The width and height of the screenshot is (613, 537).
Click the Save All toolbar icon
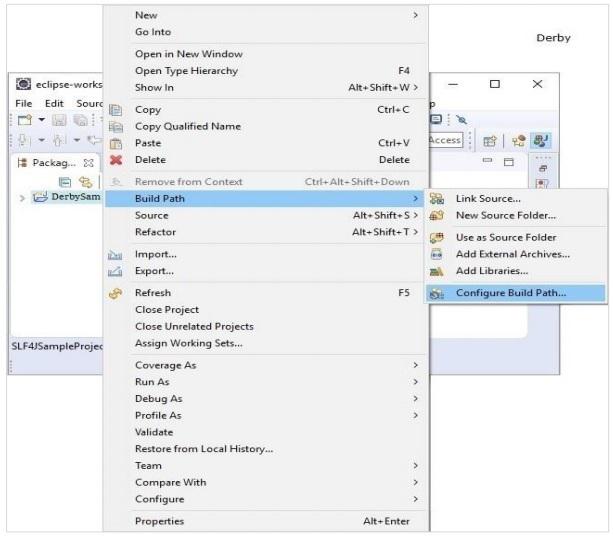pyautogui.click(x=81, y=120)
